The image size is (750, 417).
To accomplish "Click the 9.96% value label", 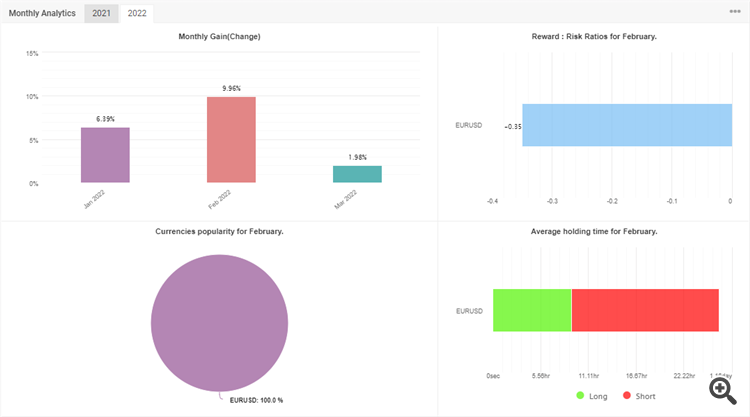I will (x=232, y=88).
